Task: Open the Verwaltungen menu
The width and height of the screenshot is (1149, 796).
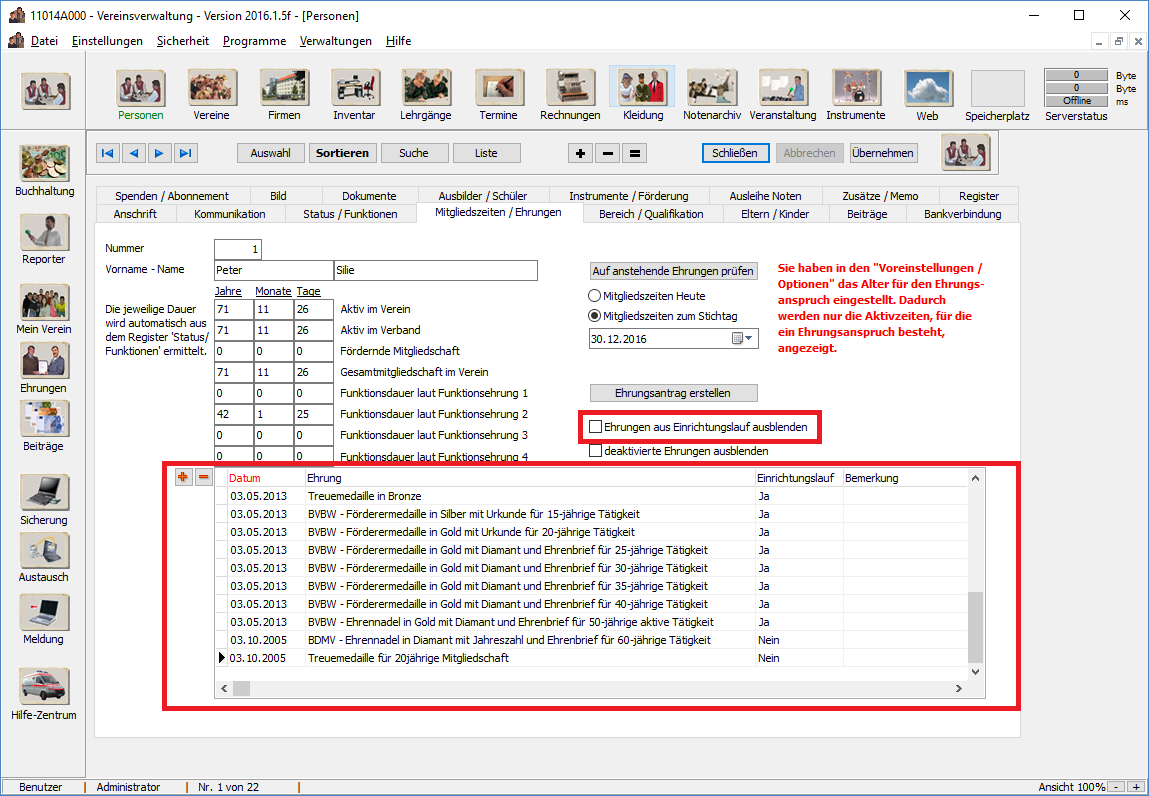Action: coord(335,41)
